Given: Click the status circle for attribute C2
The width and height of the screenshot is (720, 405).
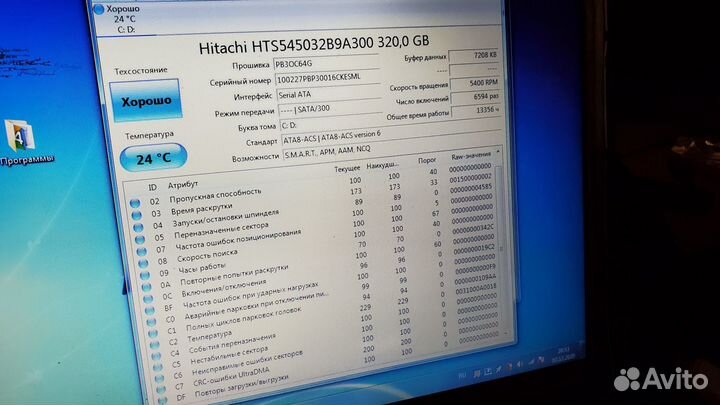Looking at the screenshot, I should pyautogui.click(x=155, y=344).
